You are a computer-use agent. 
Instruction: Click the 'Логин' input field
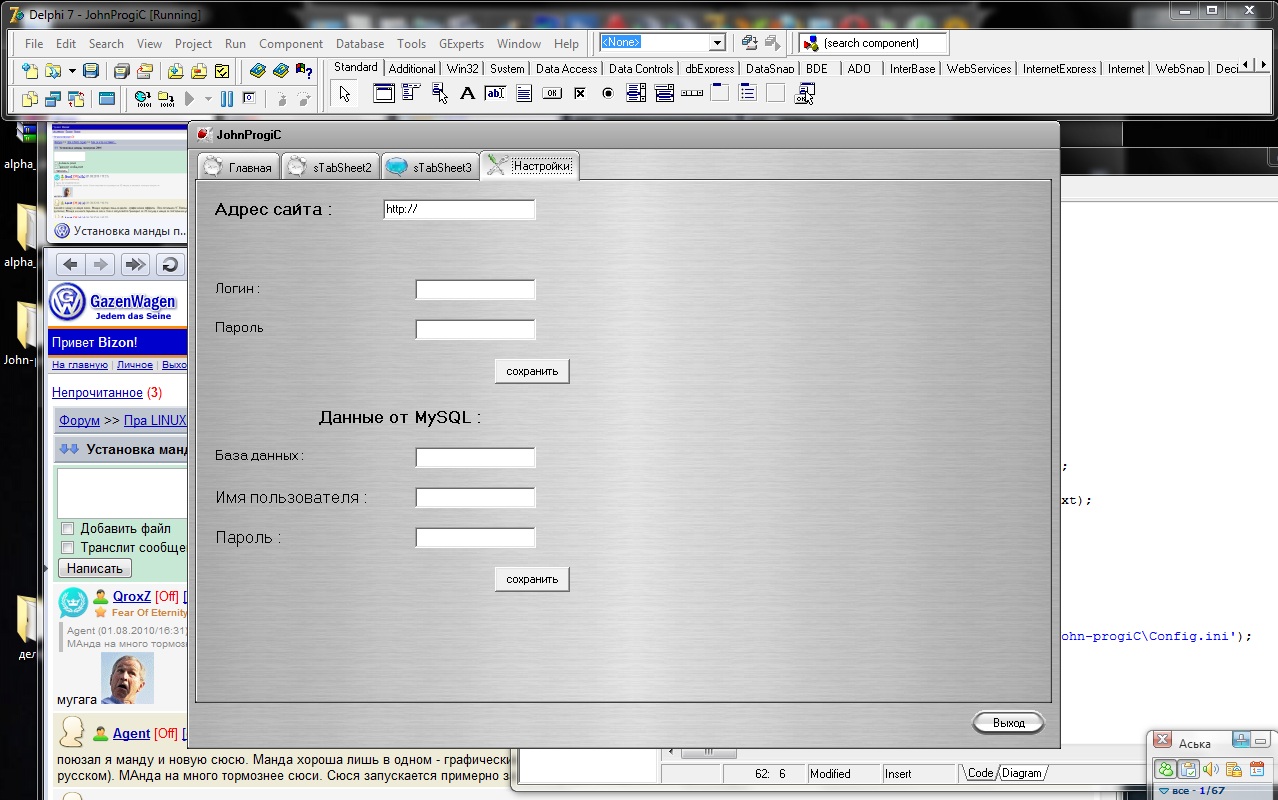click(x=476, y=290)
